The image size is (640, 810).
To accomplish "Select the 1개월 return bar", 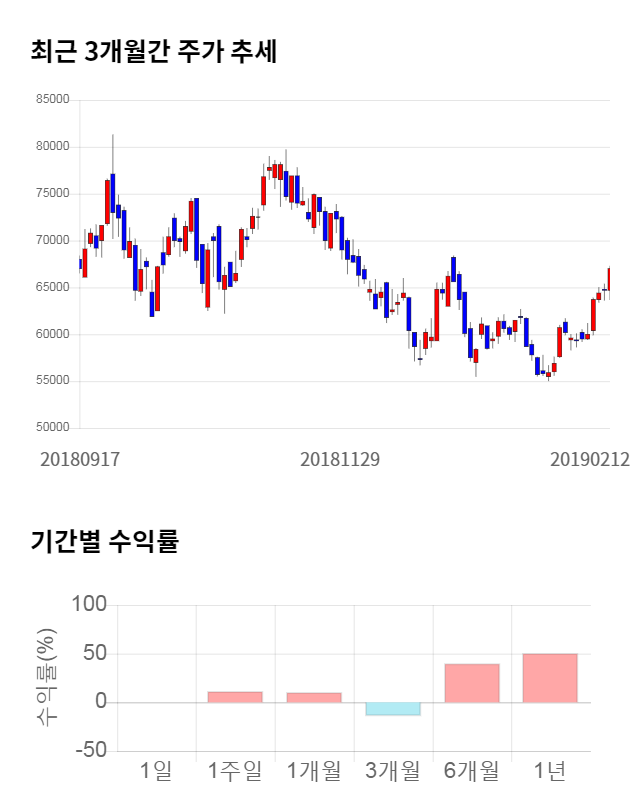I will [314, 697].
